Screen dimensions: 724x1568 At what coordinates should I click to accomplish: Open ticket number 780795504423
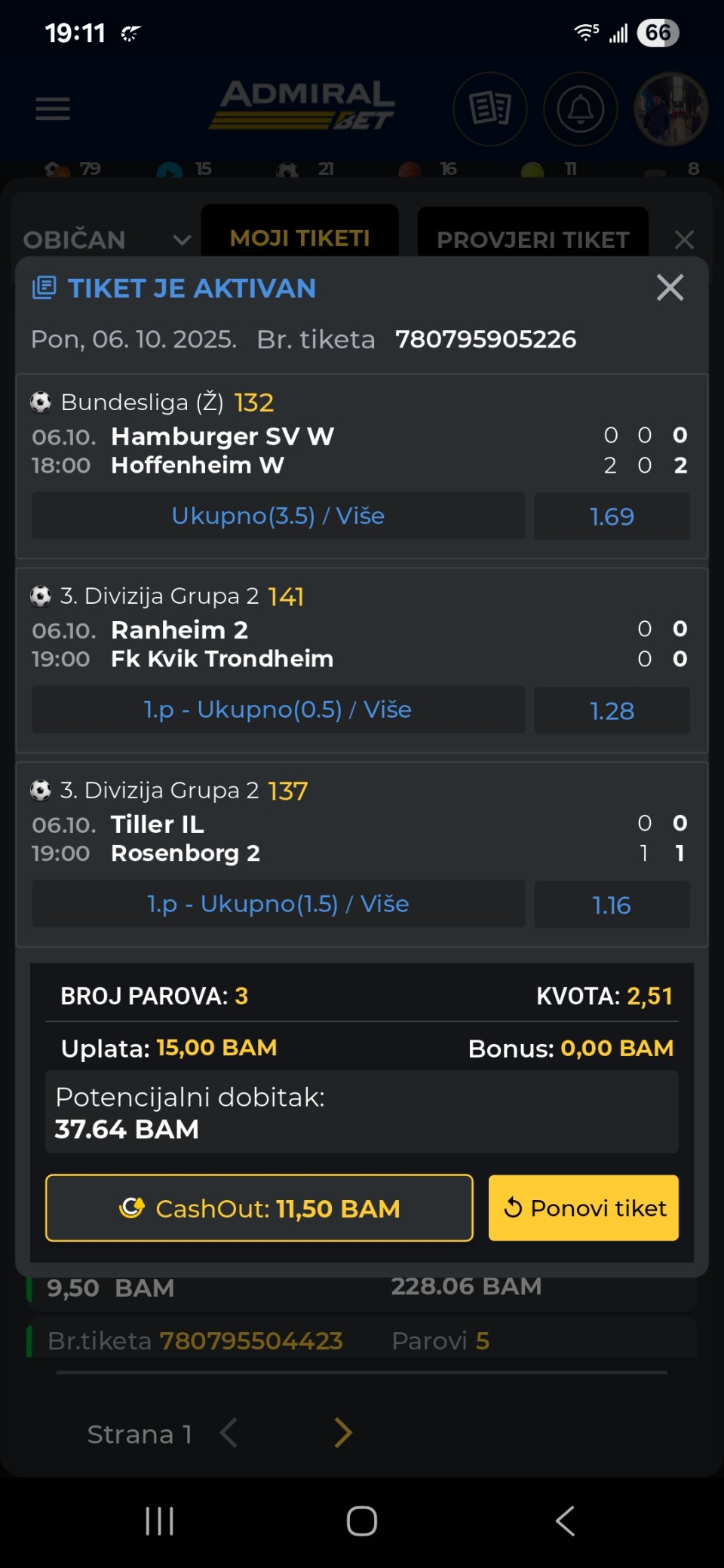point(251,1341)
